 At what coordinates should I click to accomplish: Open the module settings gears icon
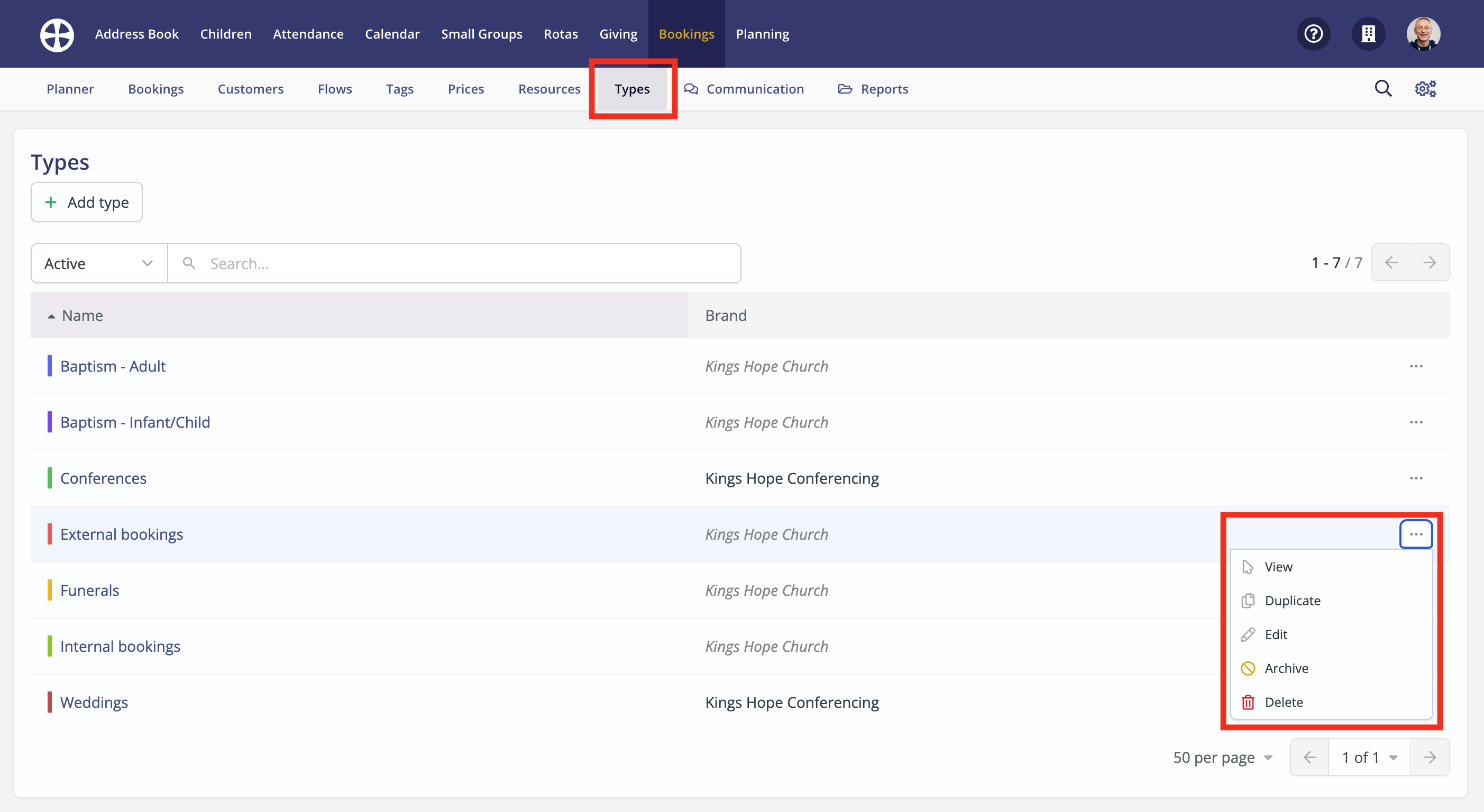1425,89
